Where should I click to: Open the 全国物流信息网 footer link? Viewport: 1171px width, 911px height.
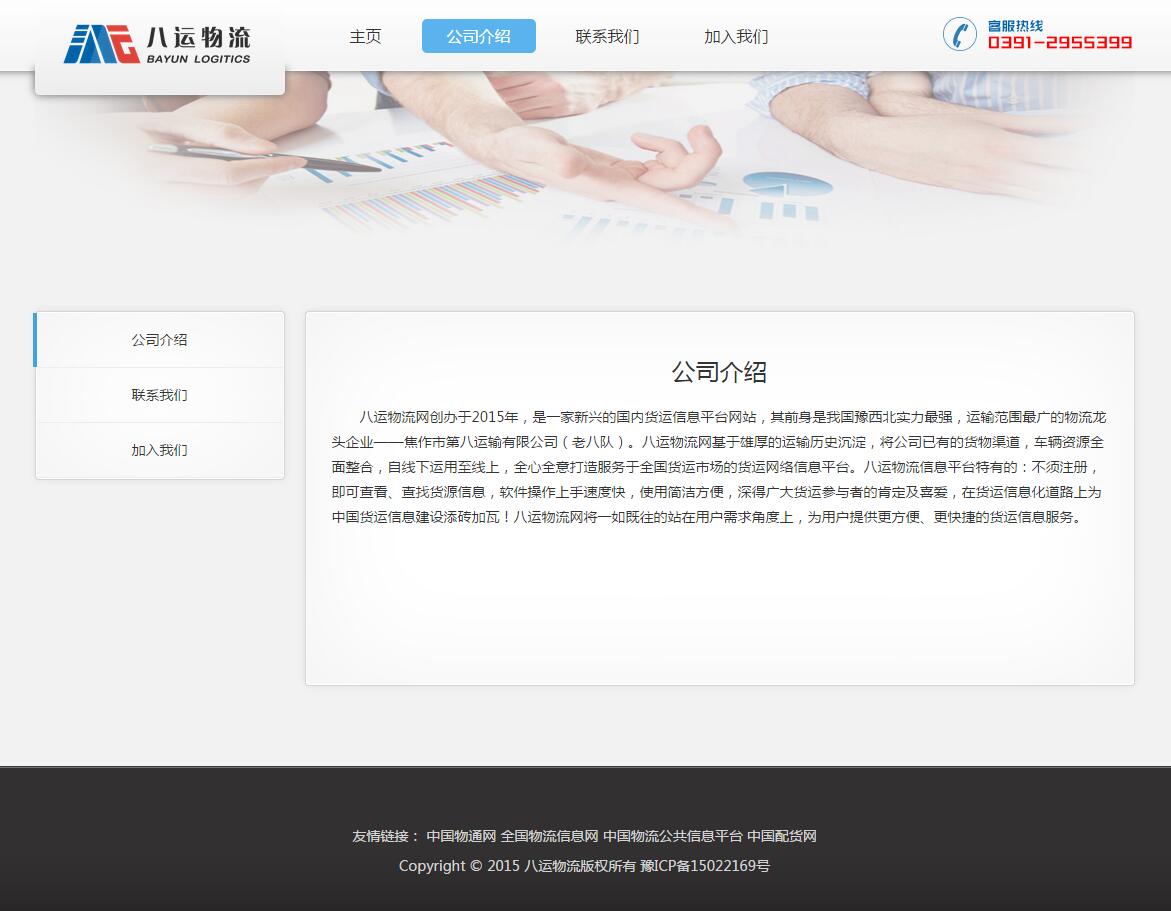click(x=549, y=836)
